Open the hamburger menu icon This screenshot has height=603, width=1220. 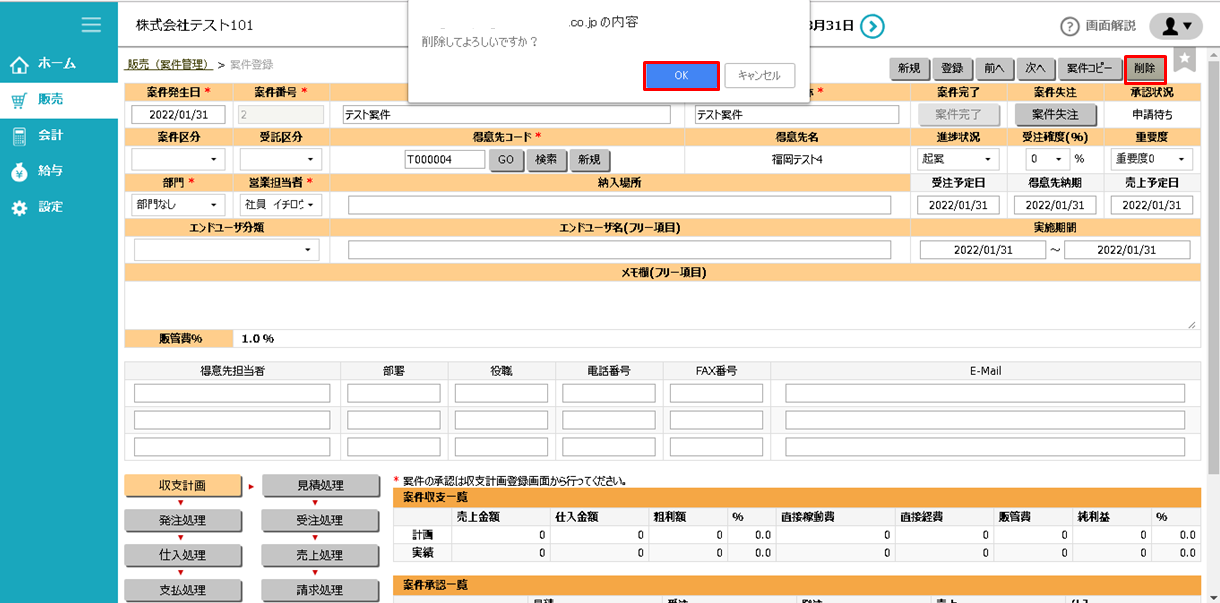click(x=89, y=25)
